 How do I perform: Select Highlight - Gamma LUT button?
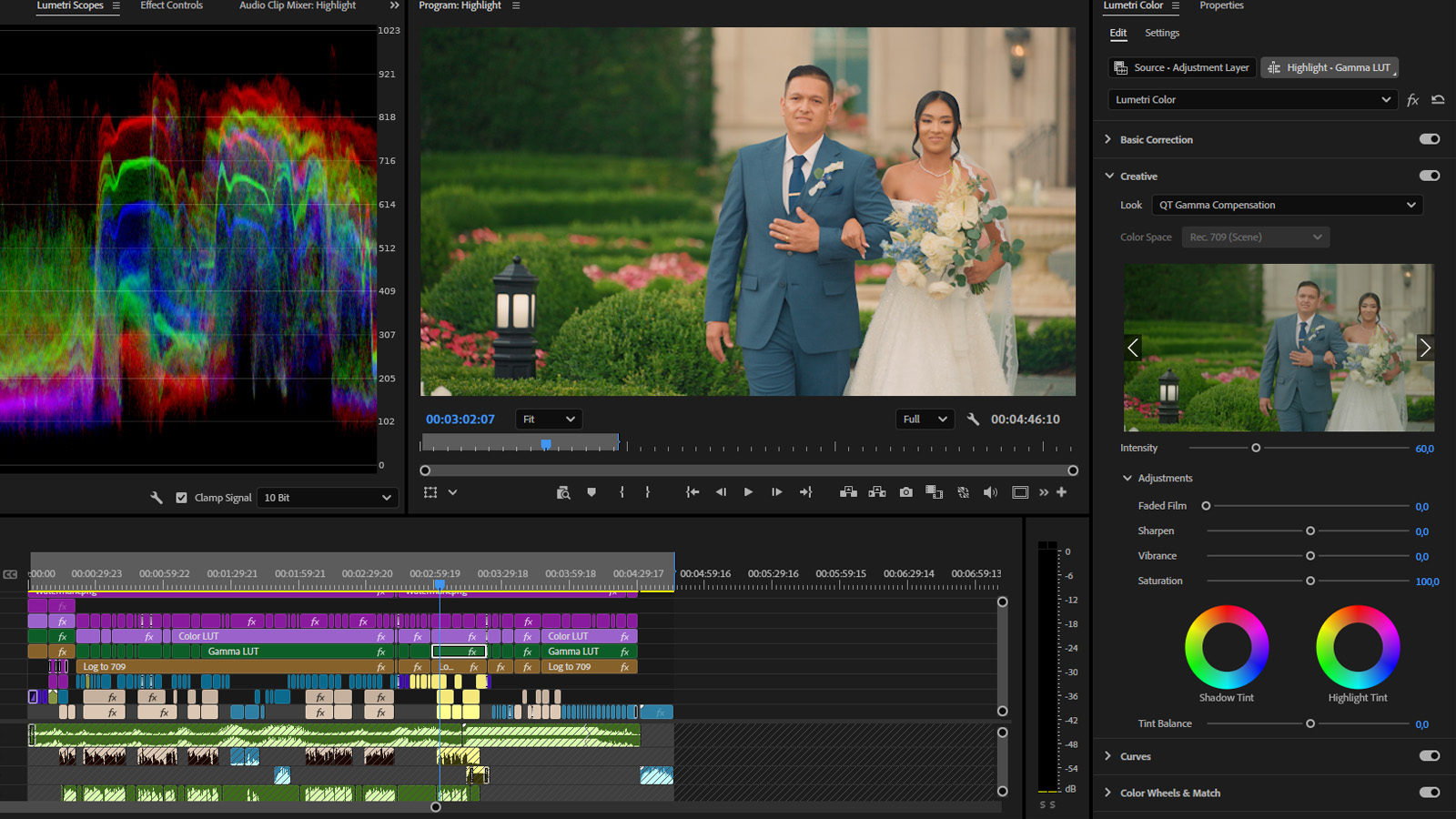pyautogui.click(x=1330, y=67)
